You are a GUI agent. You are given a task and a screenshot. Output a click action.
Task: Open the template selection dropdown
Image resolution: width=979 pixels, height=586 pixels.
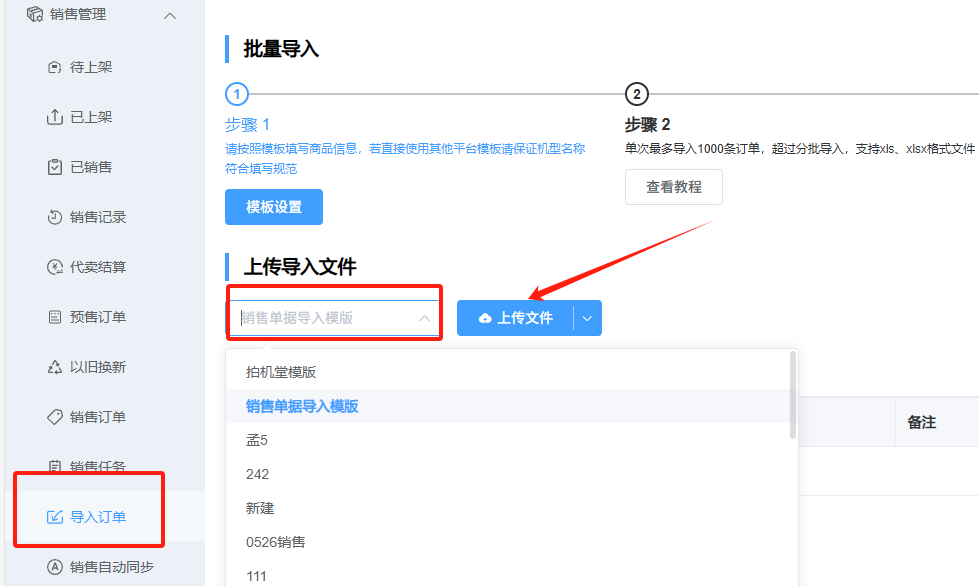tap(334, 318)
